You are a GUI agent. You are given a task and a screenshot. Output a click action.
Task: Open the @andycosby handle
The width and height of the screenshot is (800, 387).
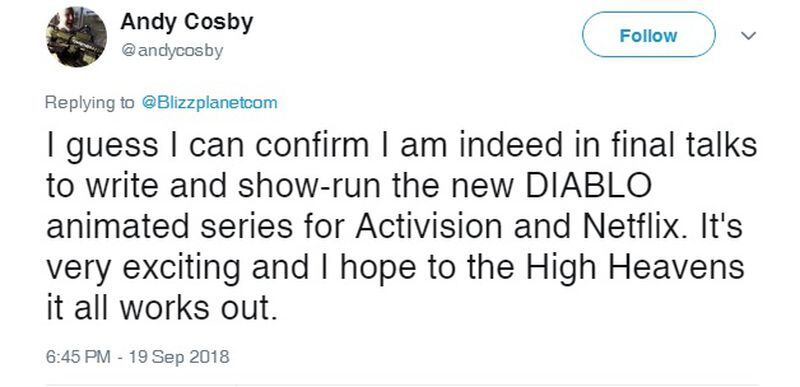pyautogui.click(x=171, y=50)
